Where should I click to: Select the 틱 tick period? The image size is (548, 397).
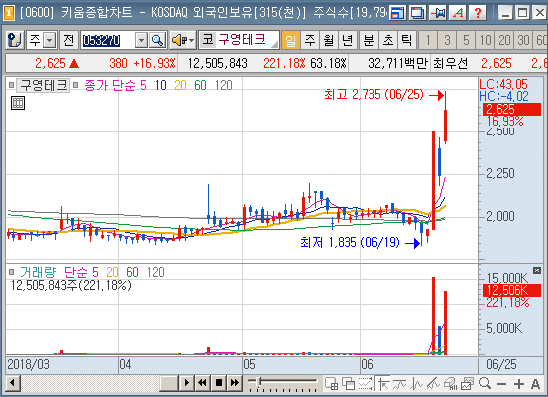(x=406, y=41)
